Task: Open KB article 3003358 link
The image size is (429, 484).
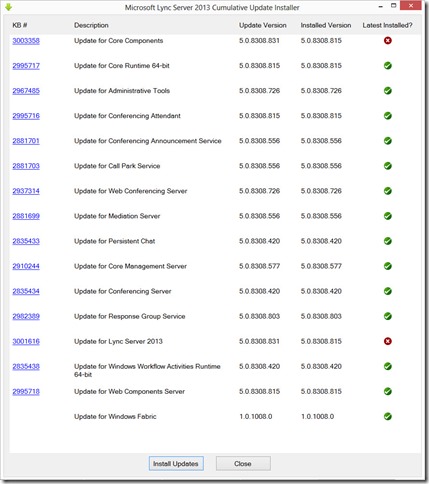Action: pos(26,41)
